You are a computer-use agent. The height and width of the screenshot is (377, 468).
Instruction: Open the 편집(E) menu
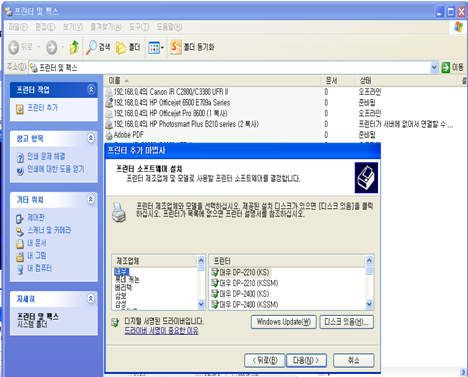(x=45, y=27)
